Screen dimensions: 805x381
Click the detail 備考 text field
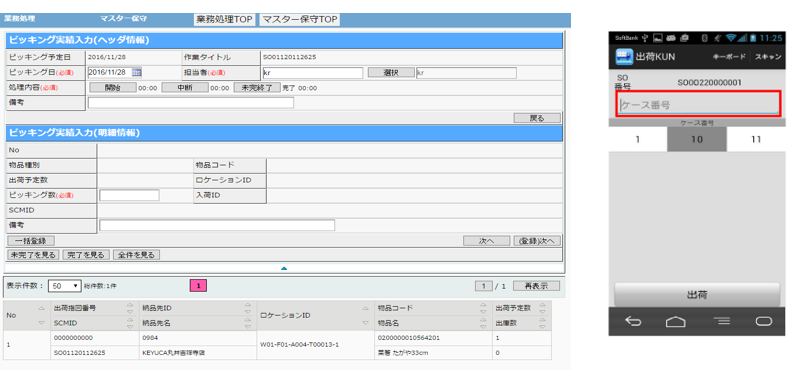click(217, 225)
